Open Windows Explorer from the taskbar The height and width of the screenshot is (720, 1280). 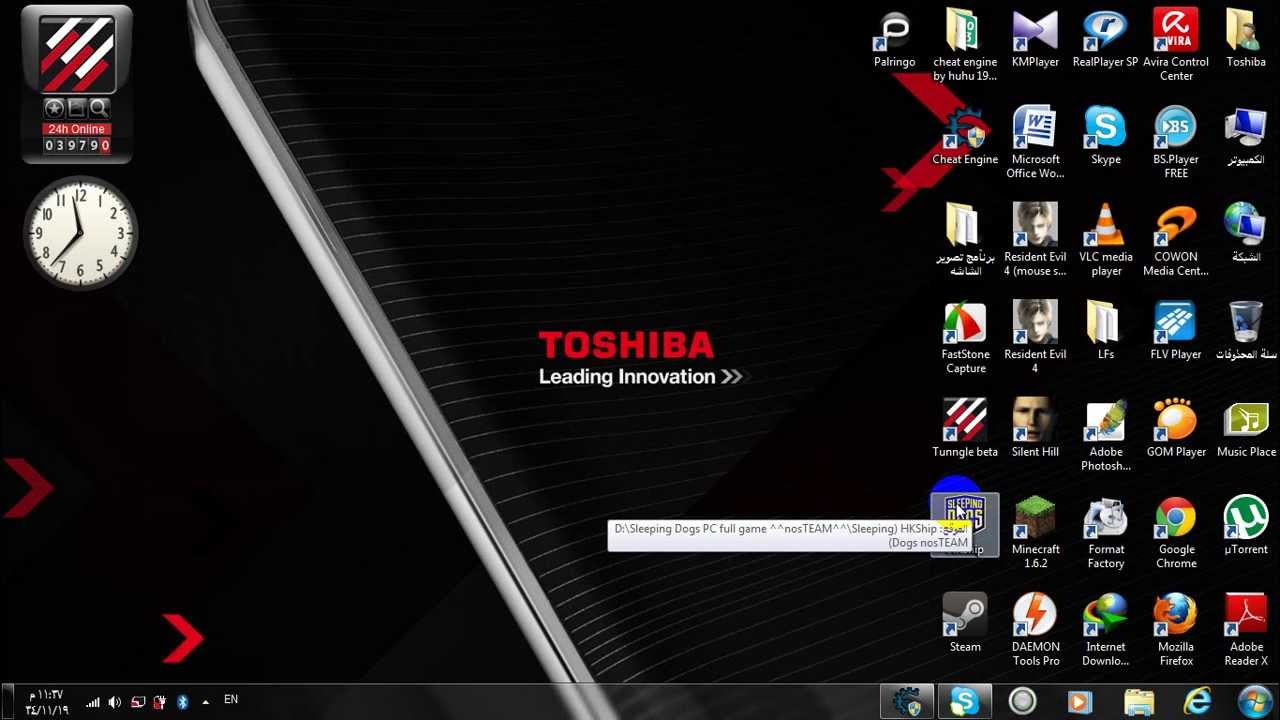pos(1138,702)
